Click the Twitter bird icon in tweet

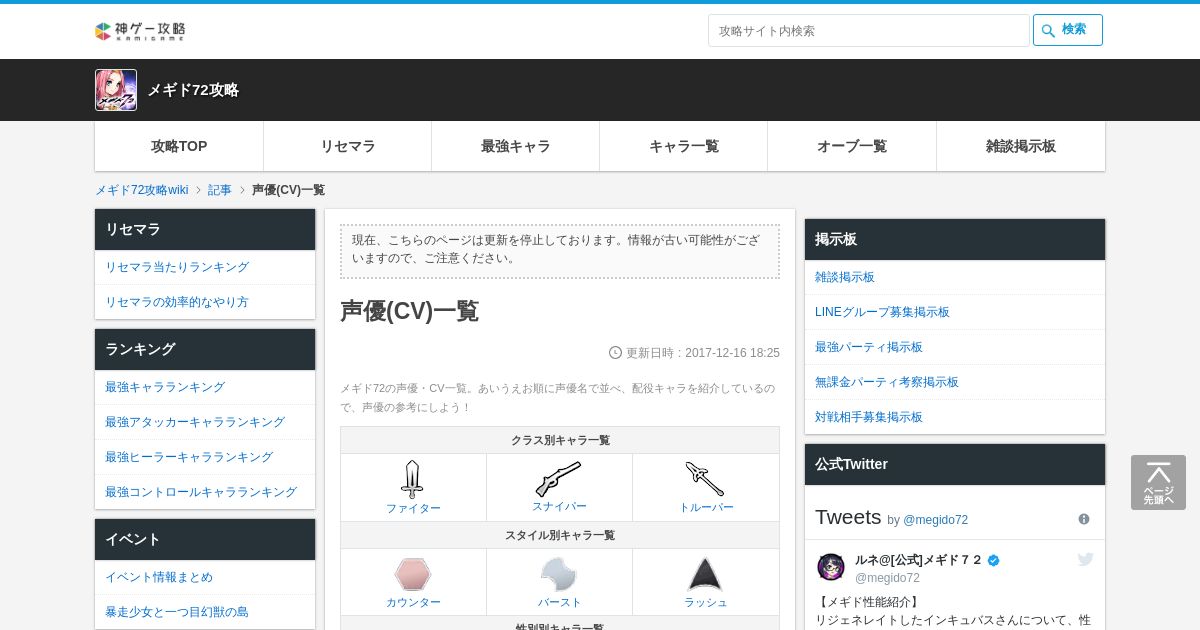tap(1085, 559)
